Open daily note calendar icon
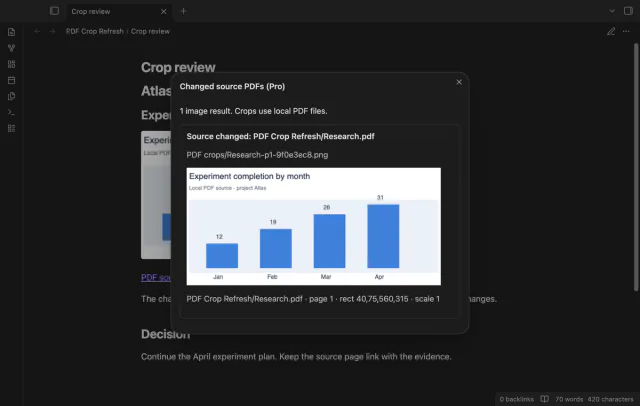The image size is (640, 406). (11, 80)
